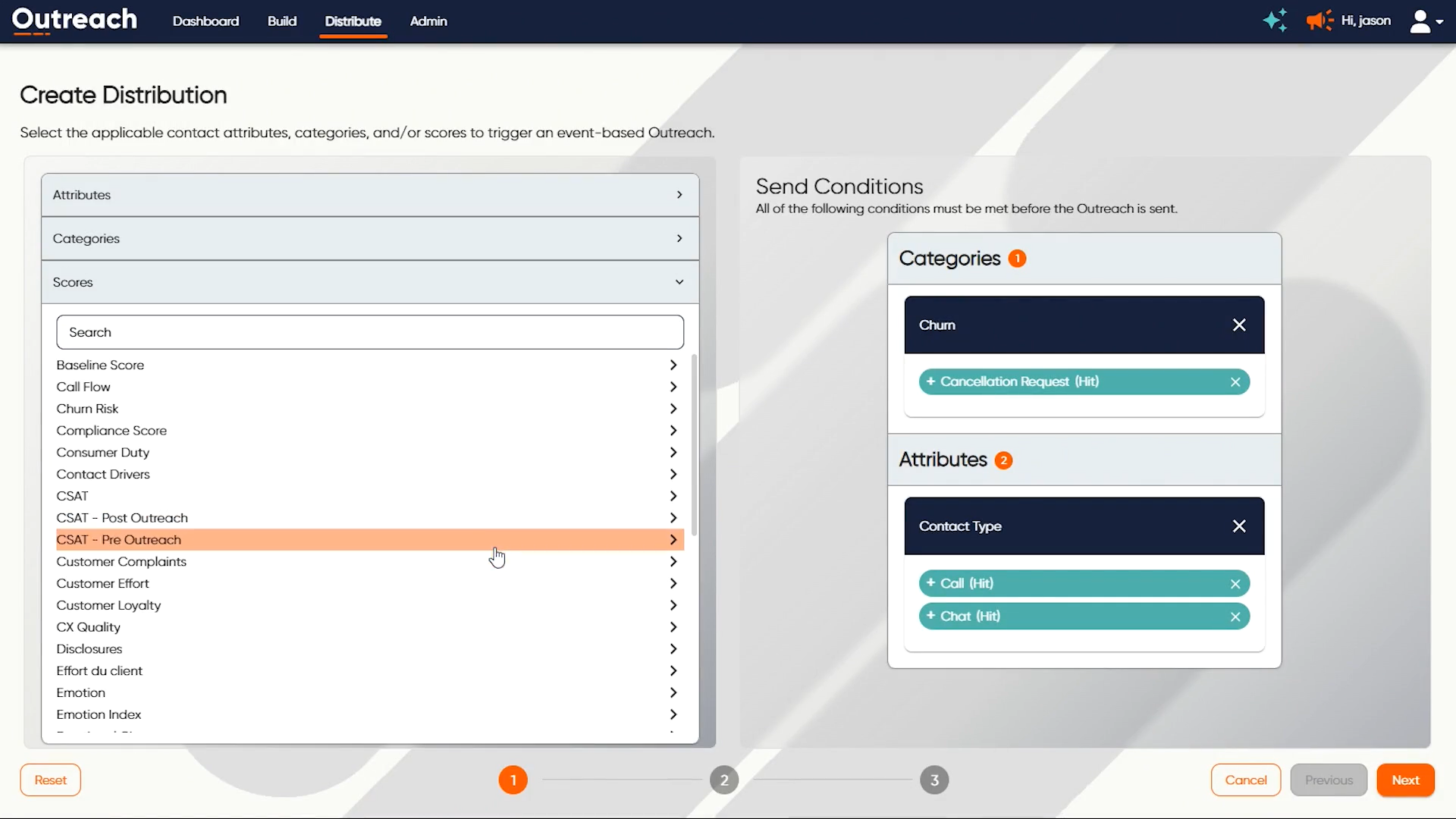Click the Outreach logo
This screenshot has width=1456, height=819.
(74, 20)
